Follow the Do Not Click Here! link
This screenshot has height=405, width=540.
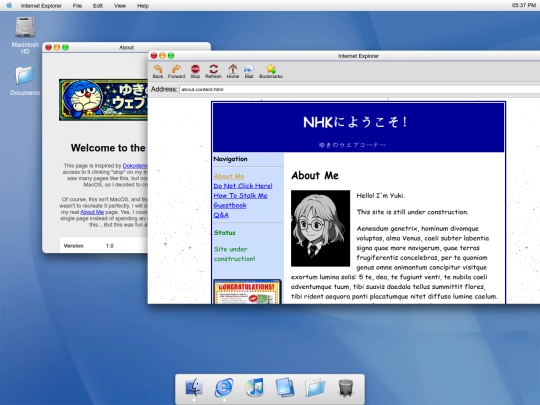tap(243, 186)
